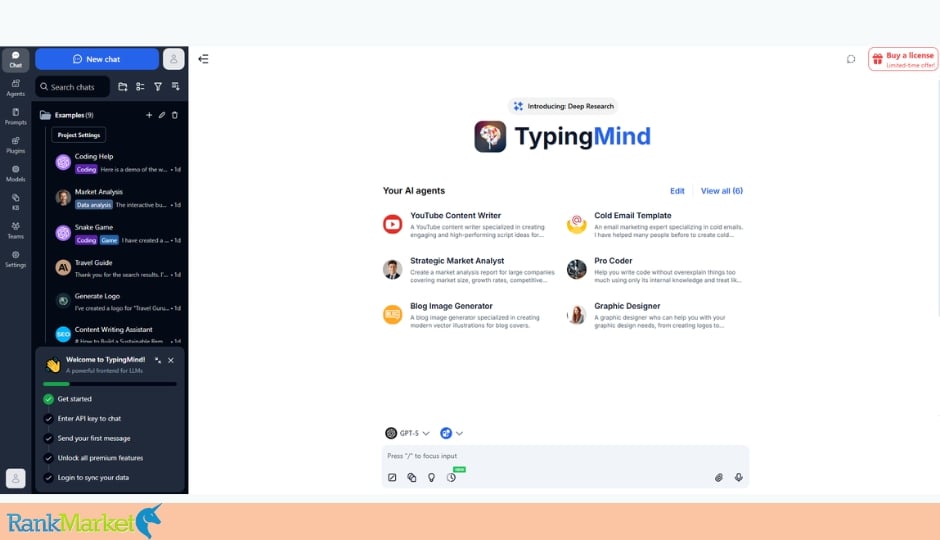Viewport: 940px width, 540px height.
Task: Start a New chat
Action: (97, 59)
